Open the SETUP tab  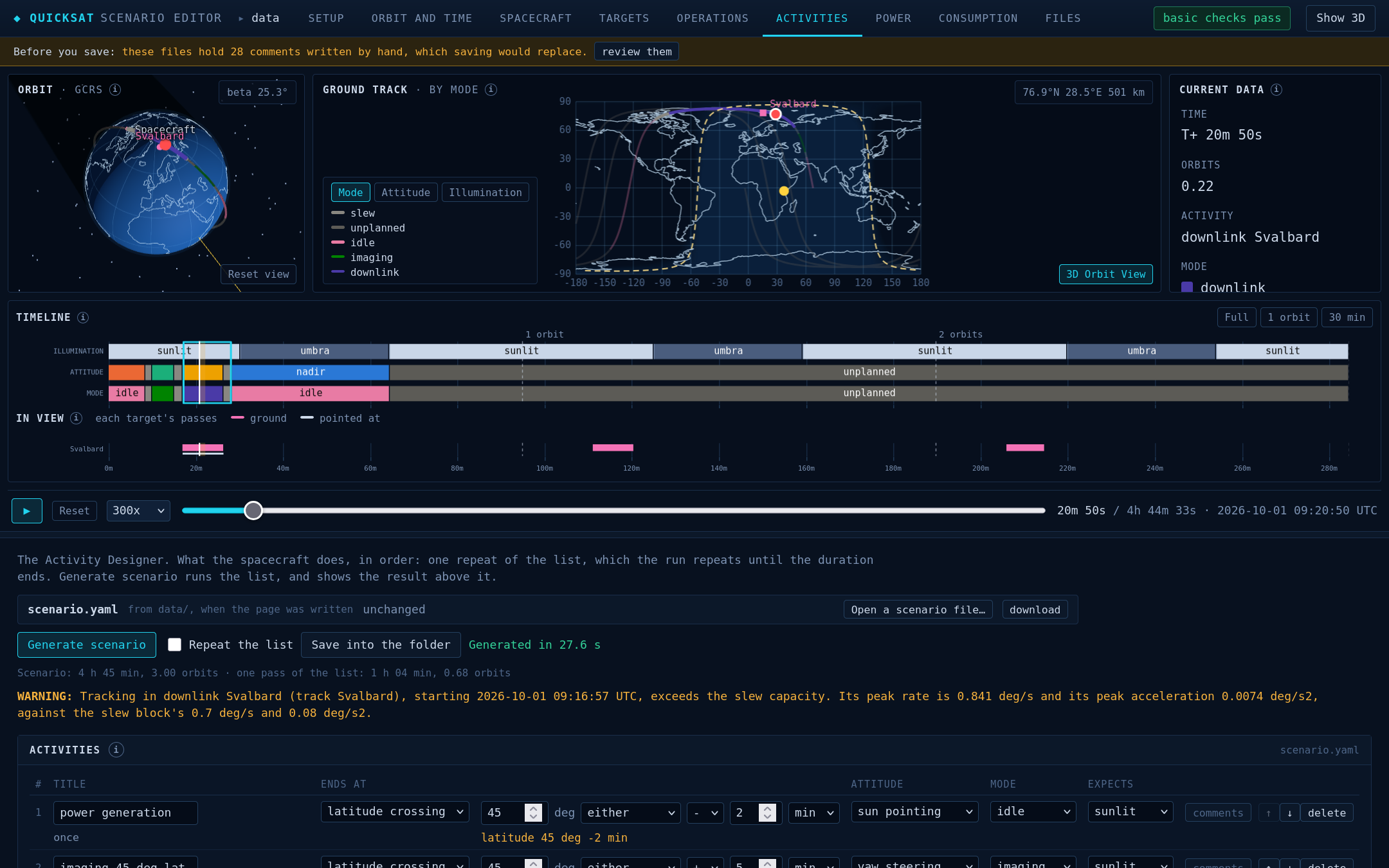[x=326, y=18]
